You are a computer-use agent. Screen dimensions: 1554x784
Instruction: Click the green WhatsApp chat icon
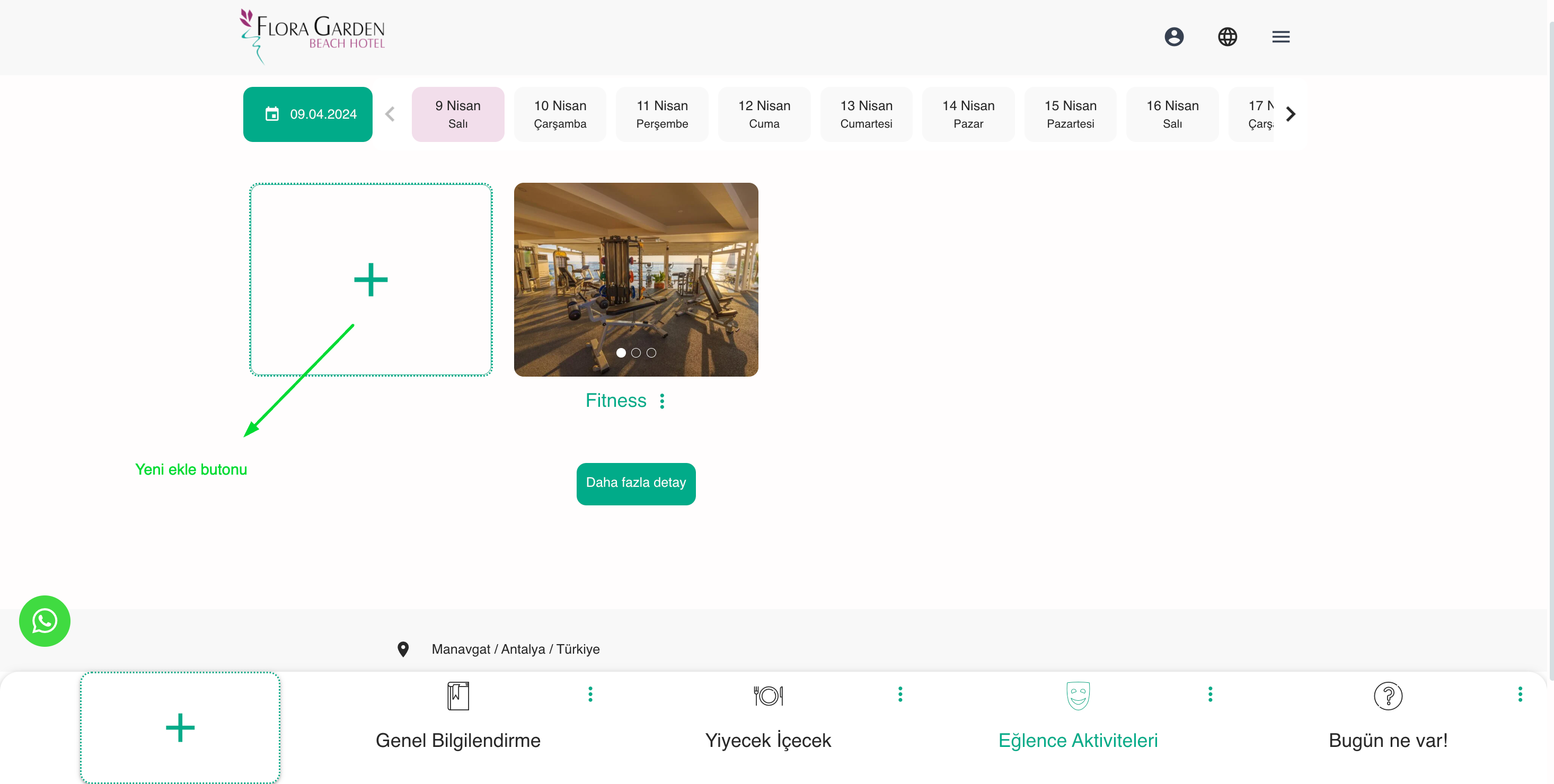click(x=45, y=620)
